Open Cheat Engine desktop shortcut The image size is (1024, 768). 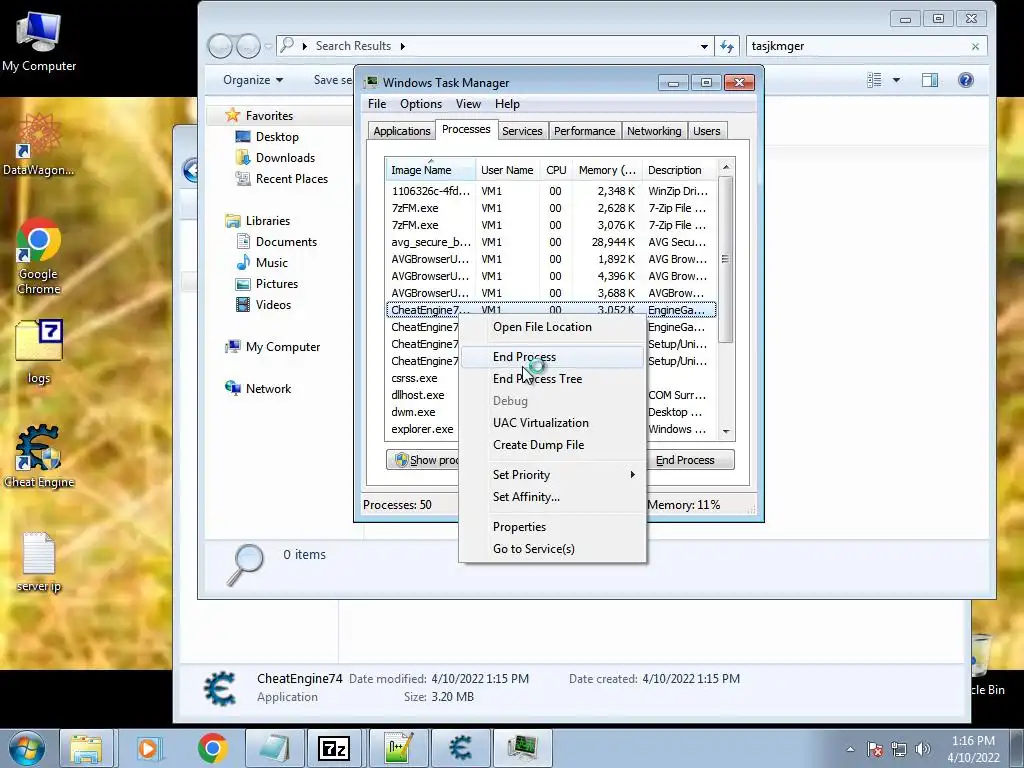(x=39, y=456)
